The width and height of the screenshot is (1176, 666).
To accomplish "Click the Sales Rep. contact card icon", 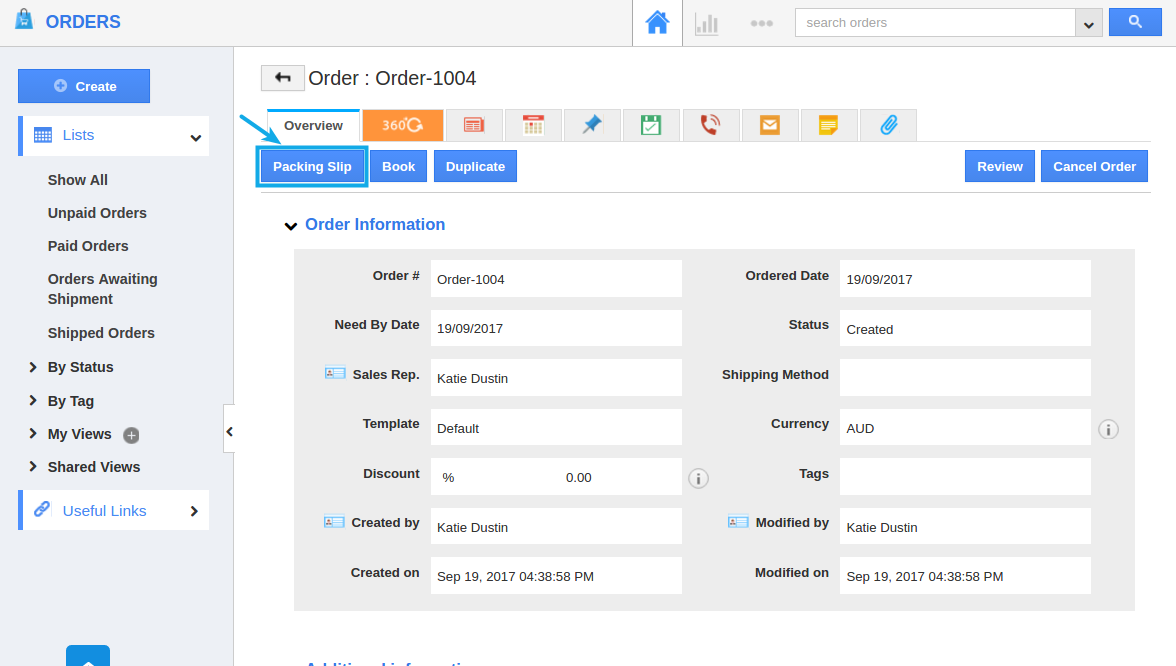I will pos(335,373).
